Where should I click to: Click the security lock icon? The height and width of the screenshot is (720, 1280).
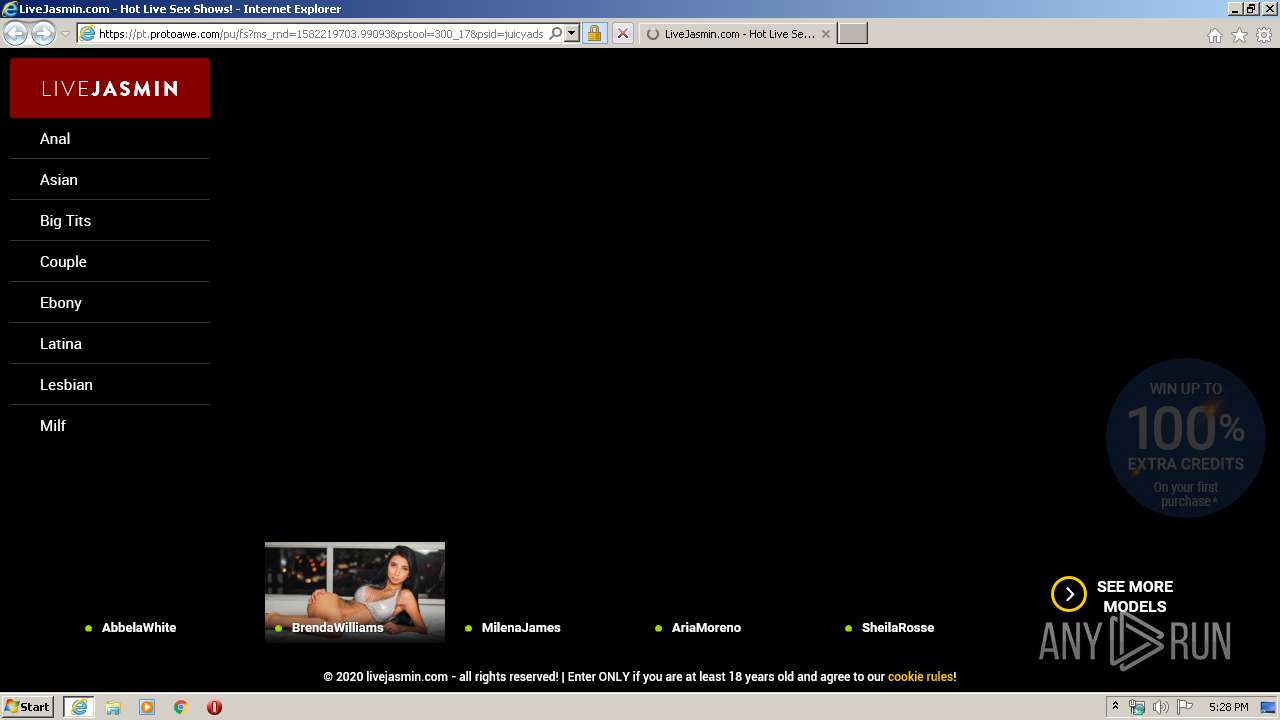tap(594, 33)
